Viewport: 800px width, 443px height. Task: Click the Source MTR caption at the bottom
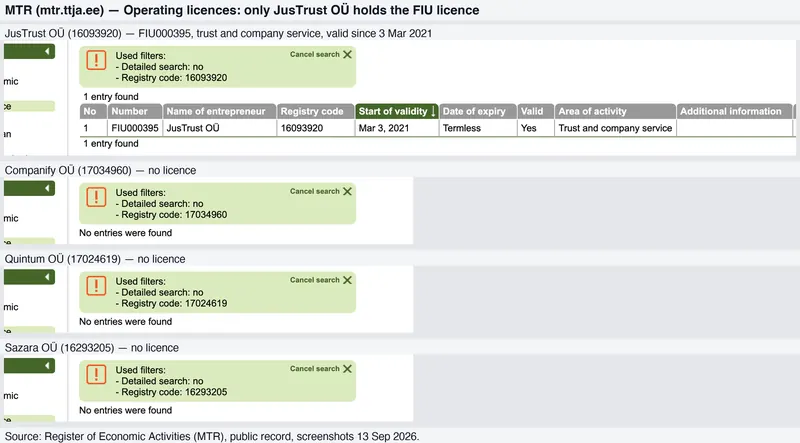[x=212, y=436]
